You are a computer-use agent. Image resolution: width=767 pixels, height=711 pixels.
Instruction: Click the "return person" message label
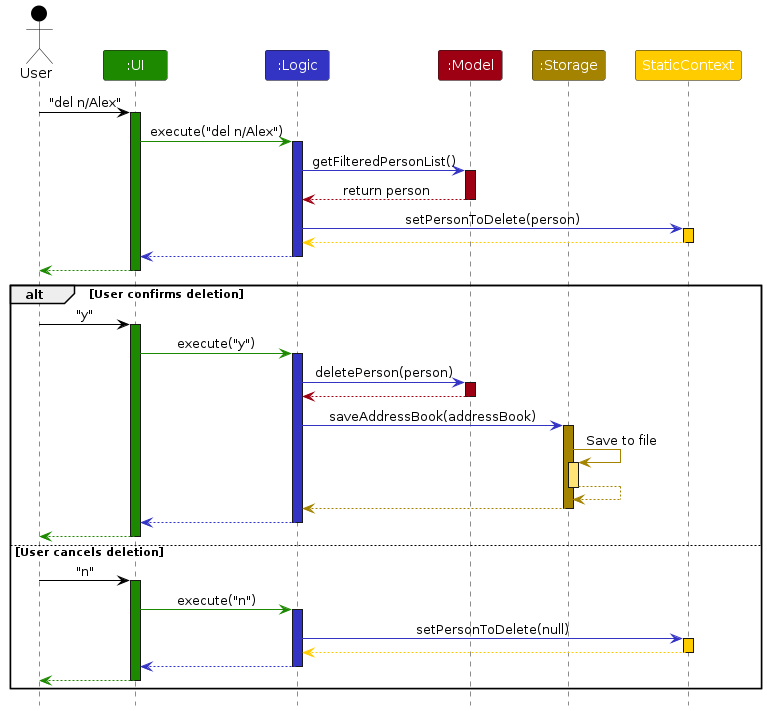point(386,190)
